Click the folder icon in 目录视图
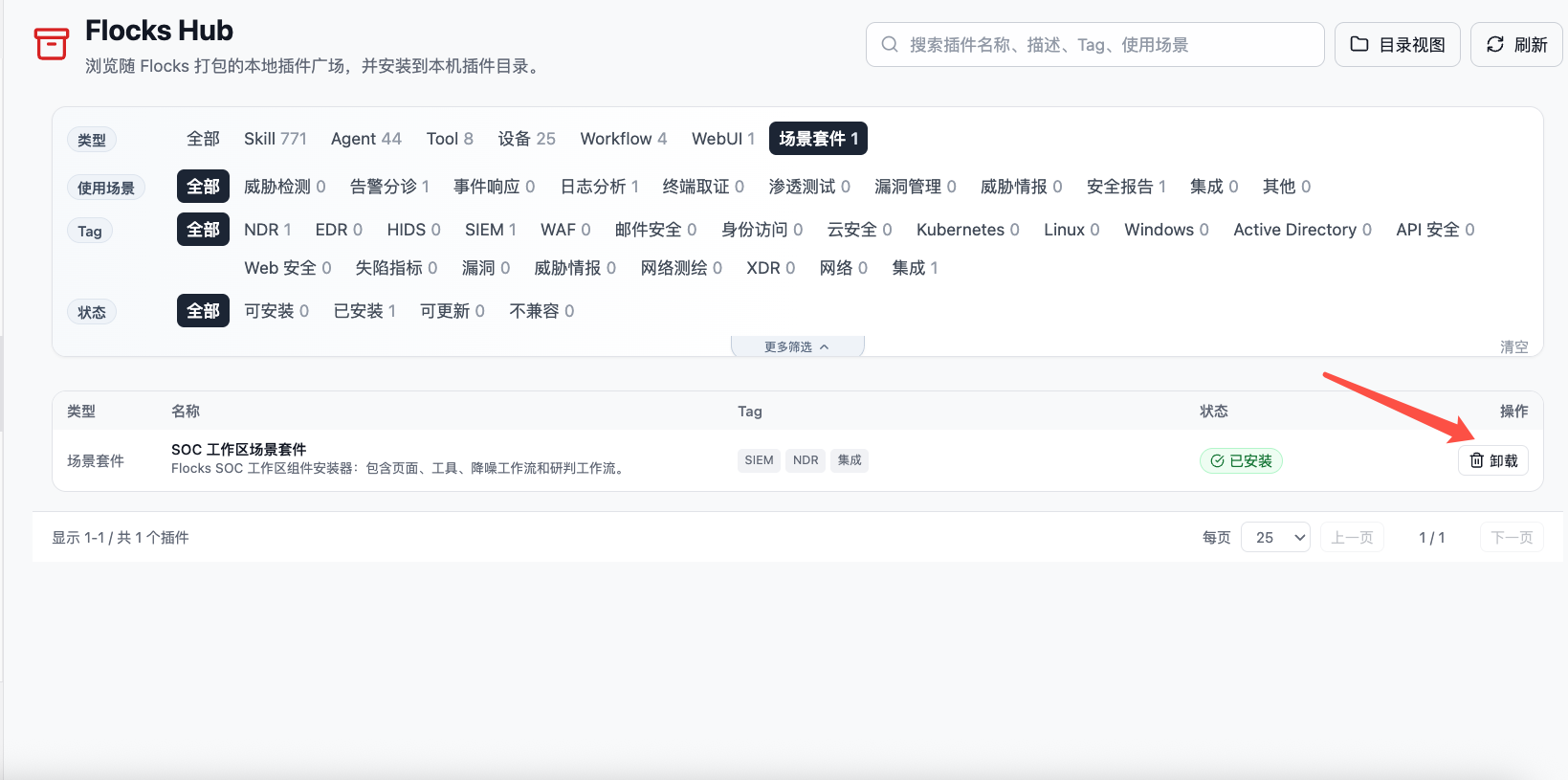Screen dimensions: 1568x780 pos(1359,44)
